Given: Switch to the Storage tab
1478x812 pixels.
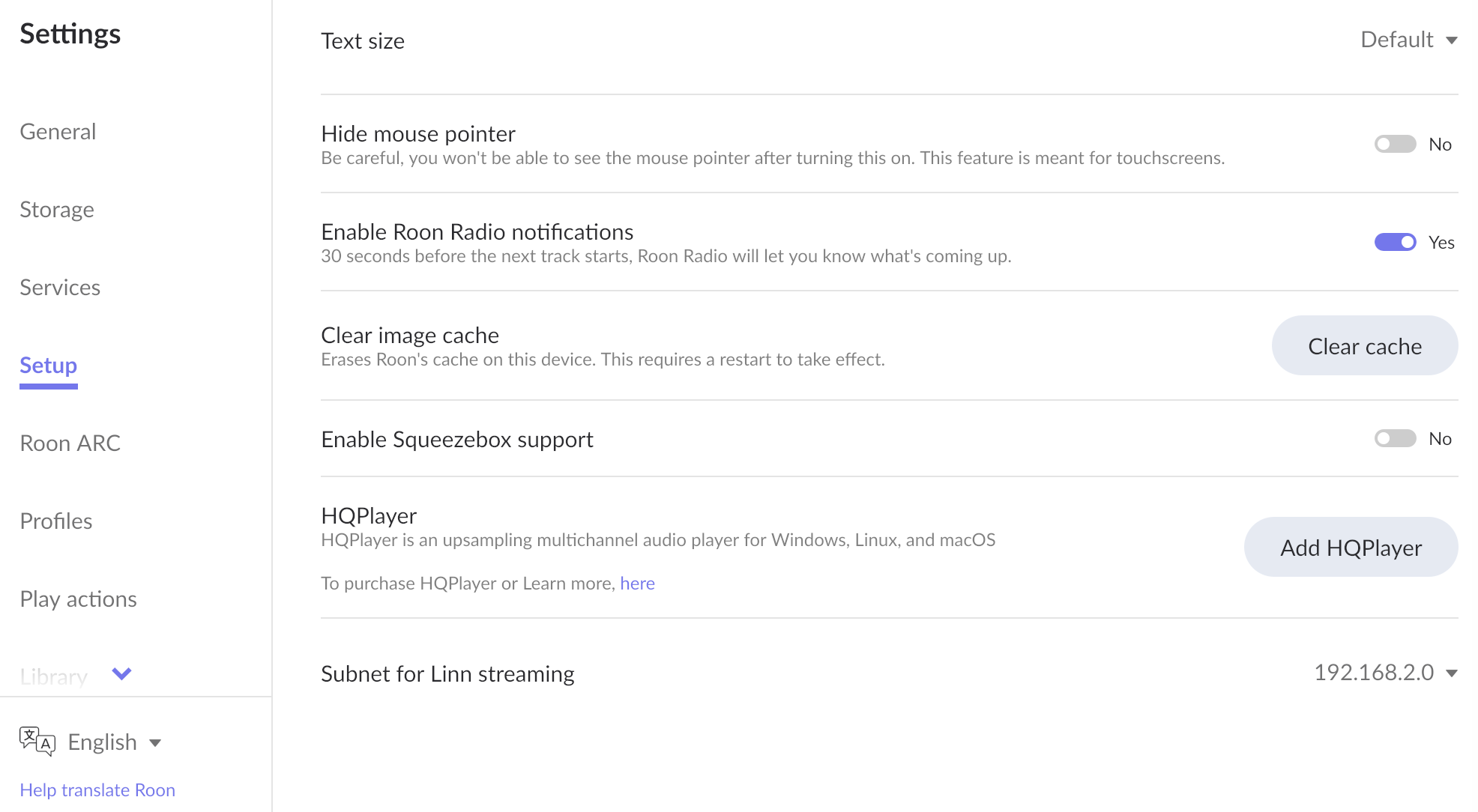Looking at the screenshot, I should (57, 210).
